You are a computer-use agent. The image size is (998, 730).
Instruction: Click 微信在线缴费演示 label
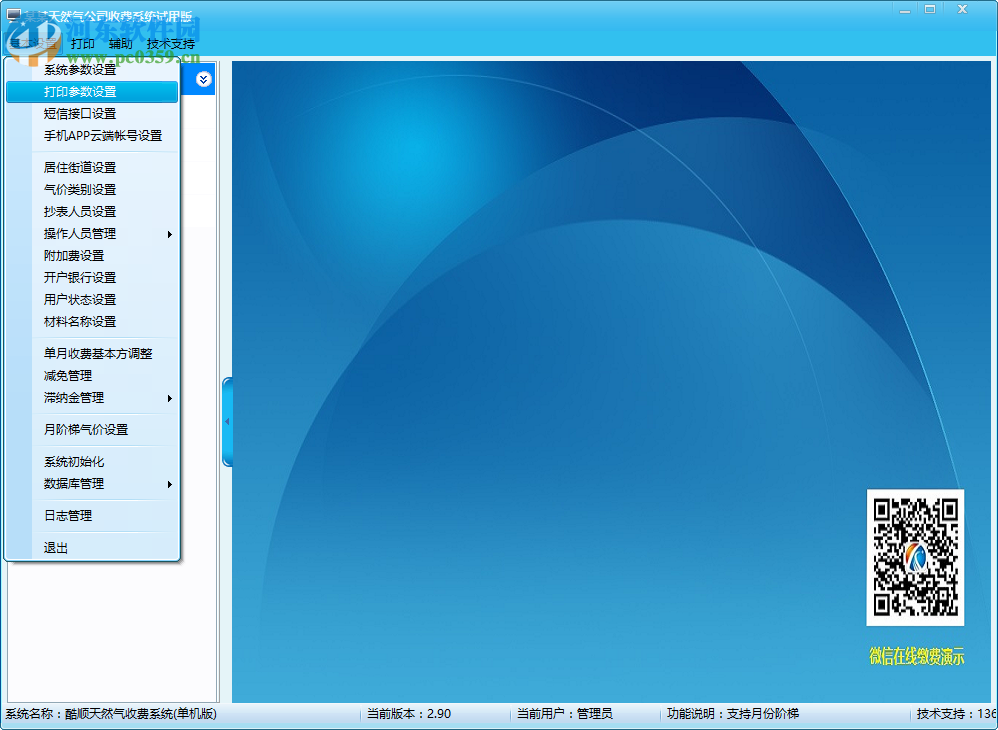917,656
